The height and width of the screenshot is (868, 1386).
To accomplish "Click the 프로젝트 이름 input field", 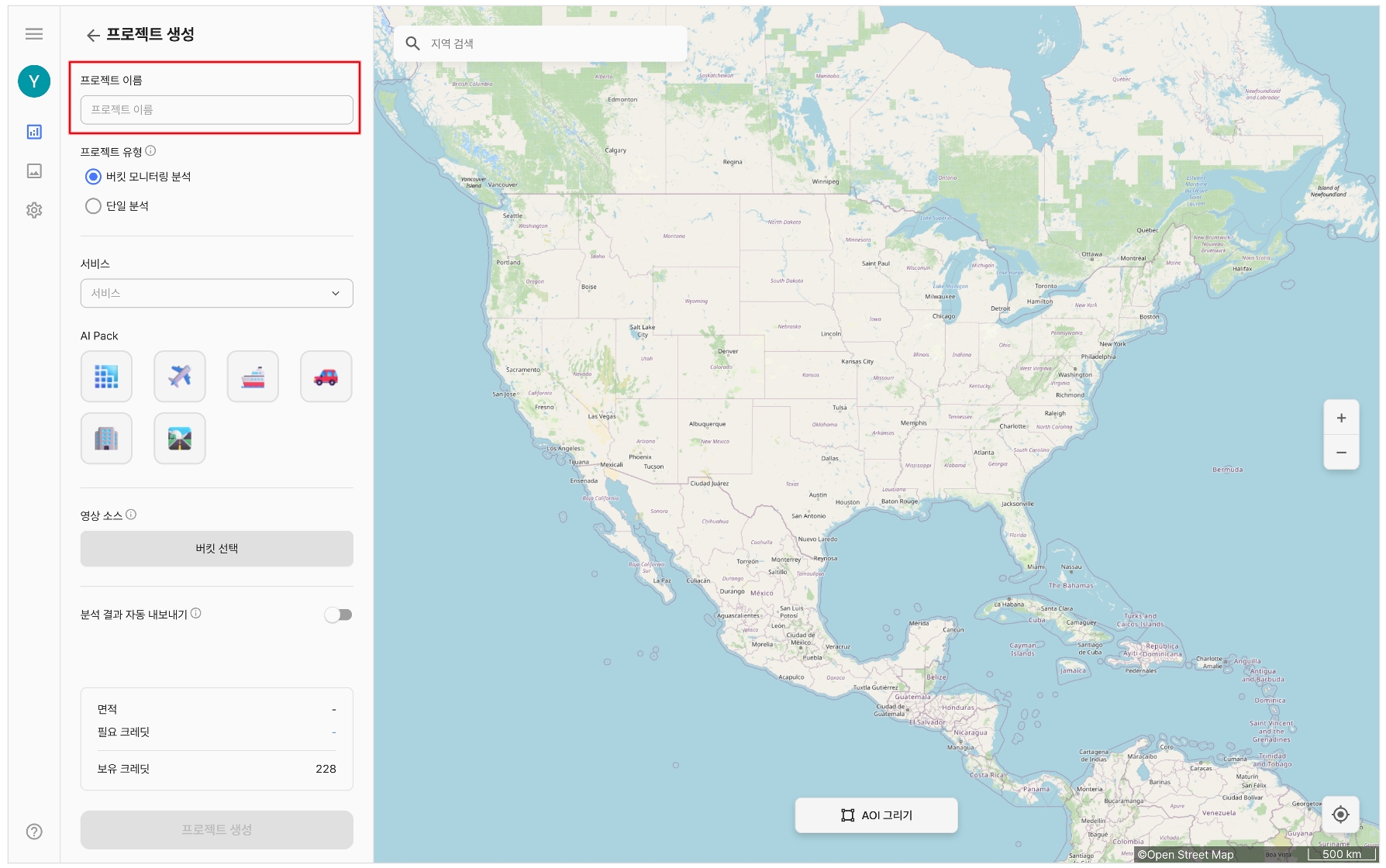I will (x=216, y=109).
